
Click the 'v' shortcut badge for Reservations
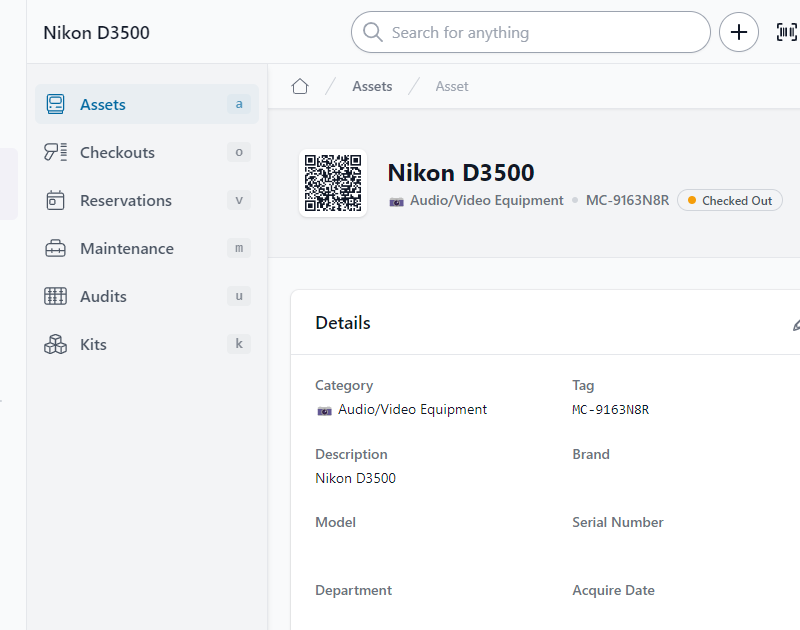(x=239, y=200)
